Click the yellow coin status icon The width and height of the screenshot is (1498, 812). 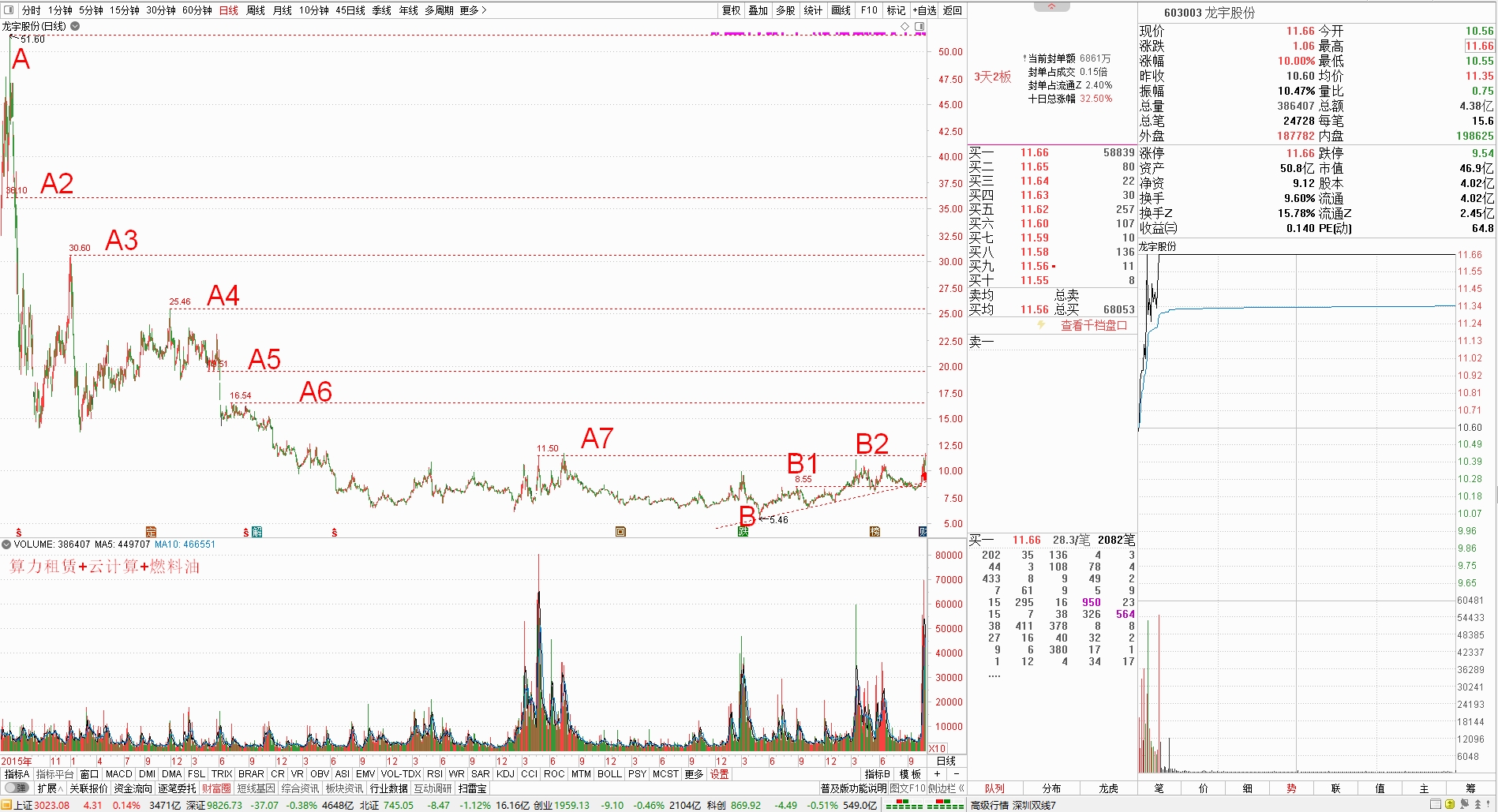point(1450,805)
